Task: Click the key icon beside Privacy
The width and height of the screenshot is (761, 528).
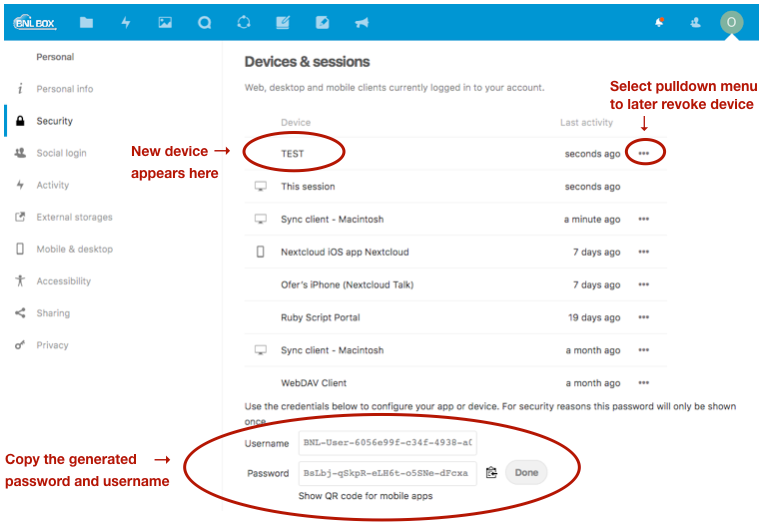Action: [19, 345]
